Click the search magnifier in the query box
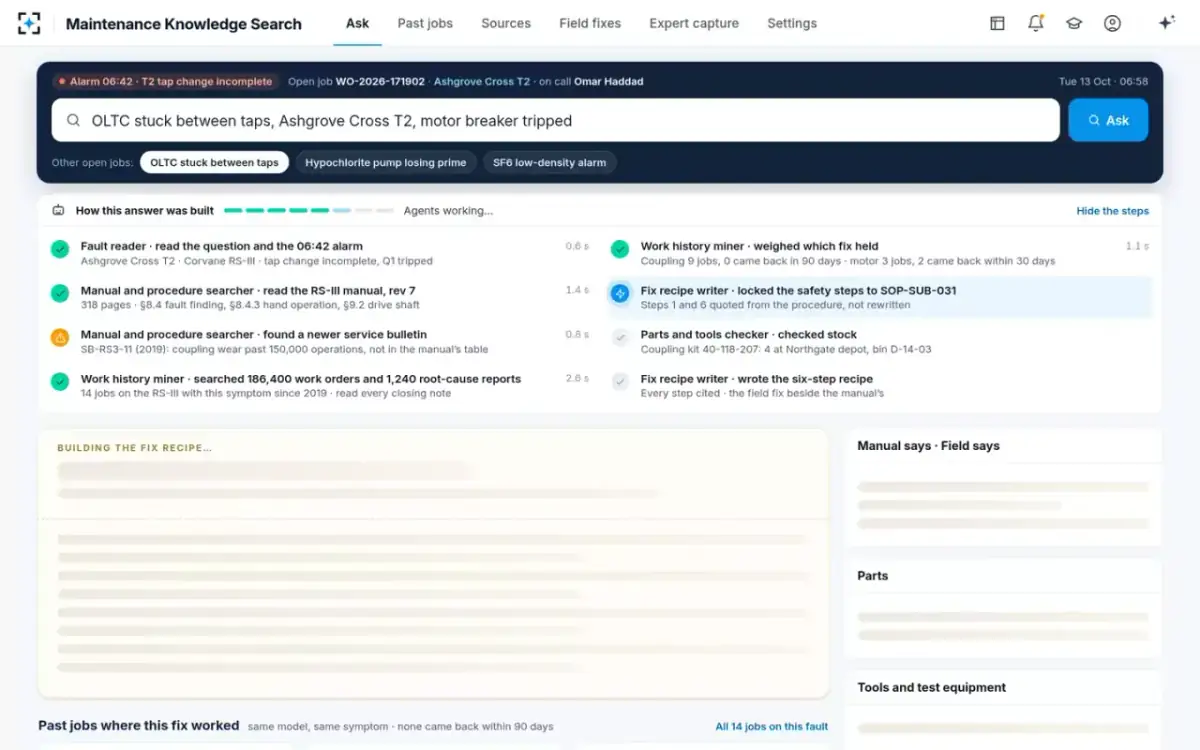Screen dimensions: 1200x750 coord(73,121)
